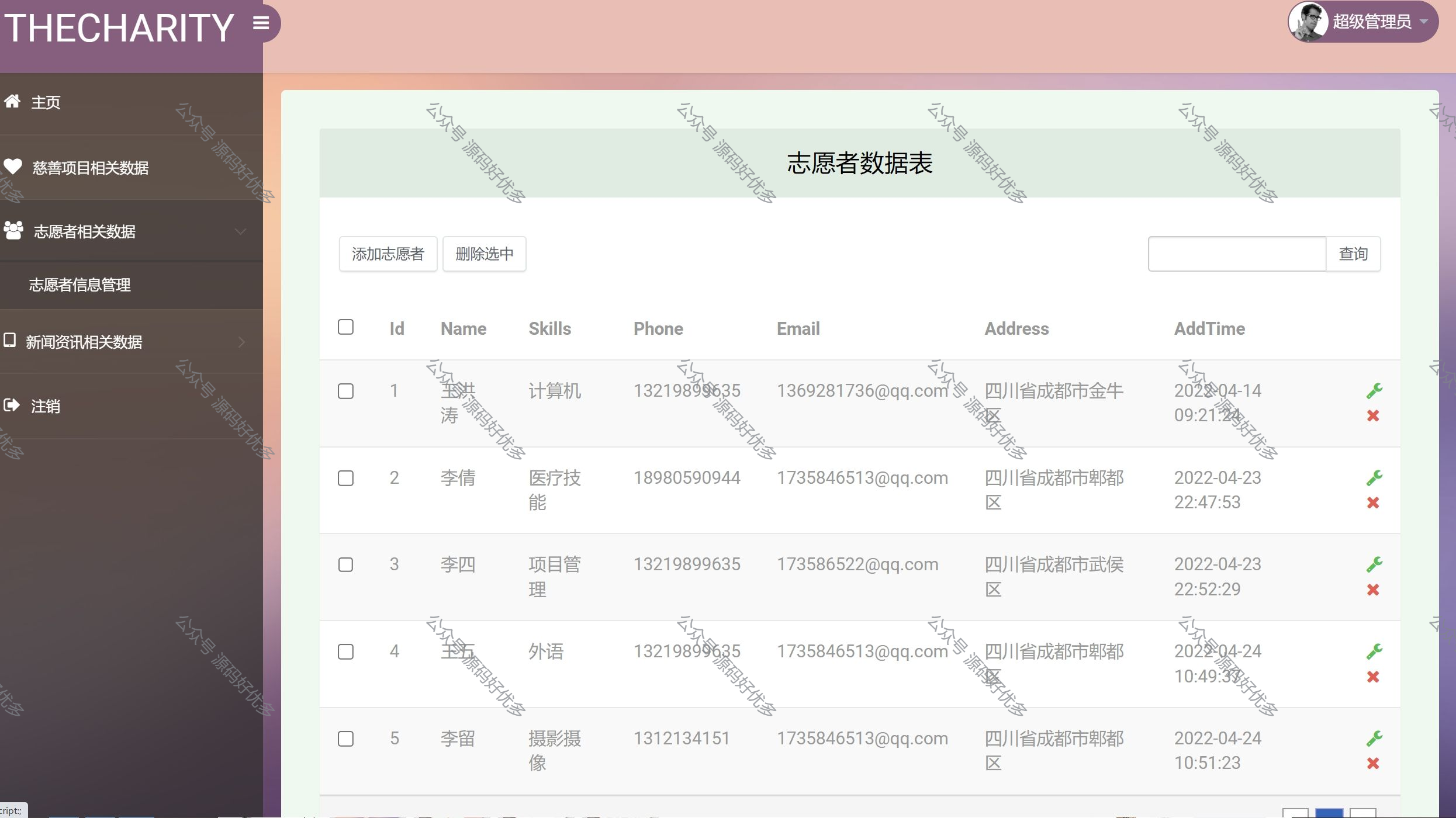This screenshot has height=818, width=1456.
Task: Select 注销 in the sidebar
Action: click(45, 405)
